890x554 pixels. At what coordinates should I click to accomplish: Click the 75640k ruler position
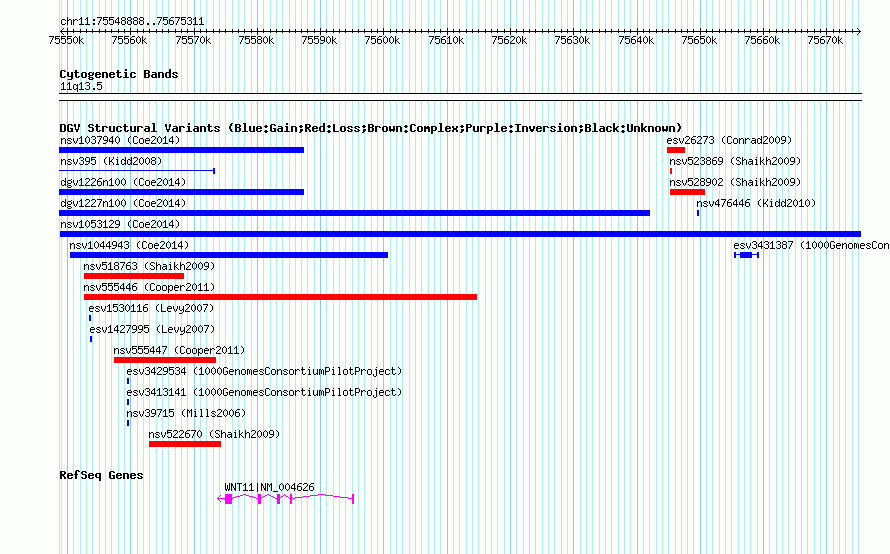[636, 40]
